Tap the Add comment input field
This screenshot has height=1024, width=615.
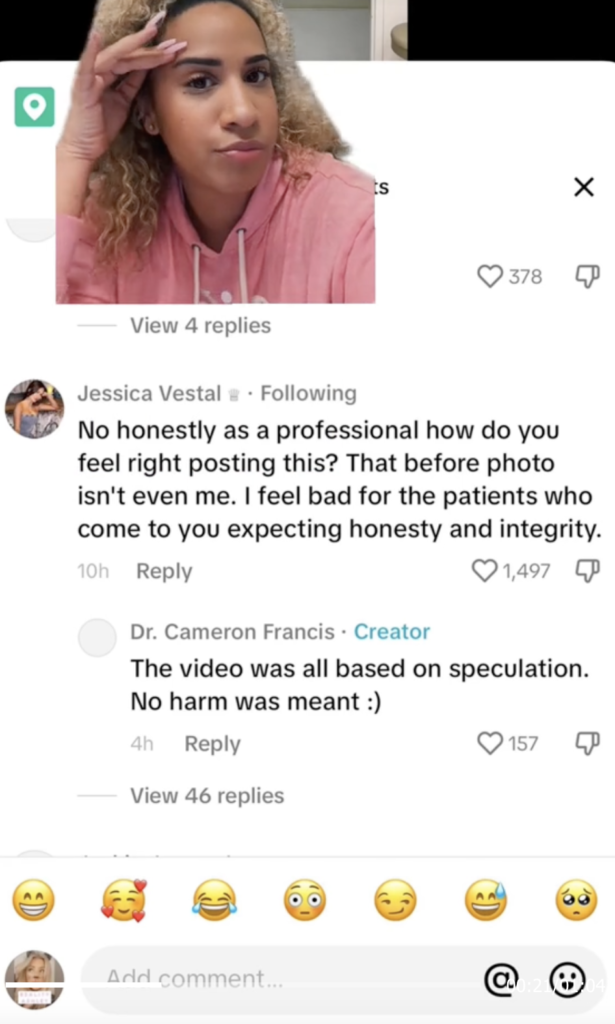250,978
